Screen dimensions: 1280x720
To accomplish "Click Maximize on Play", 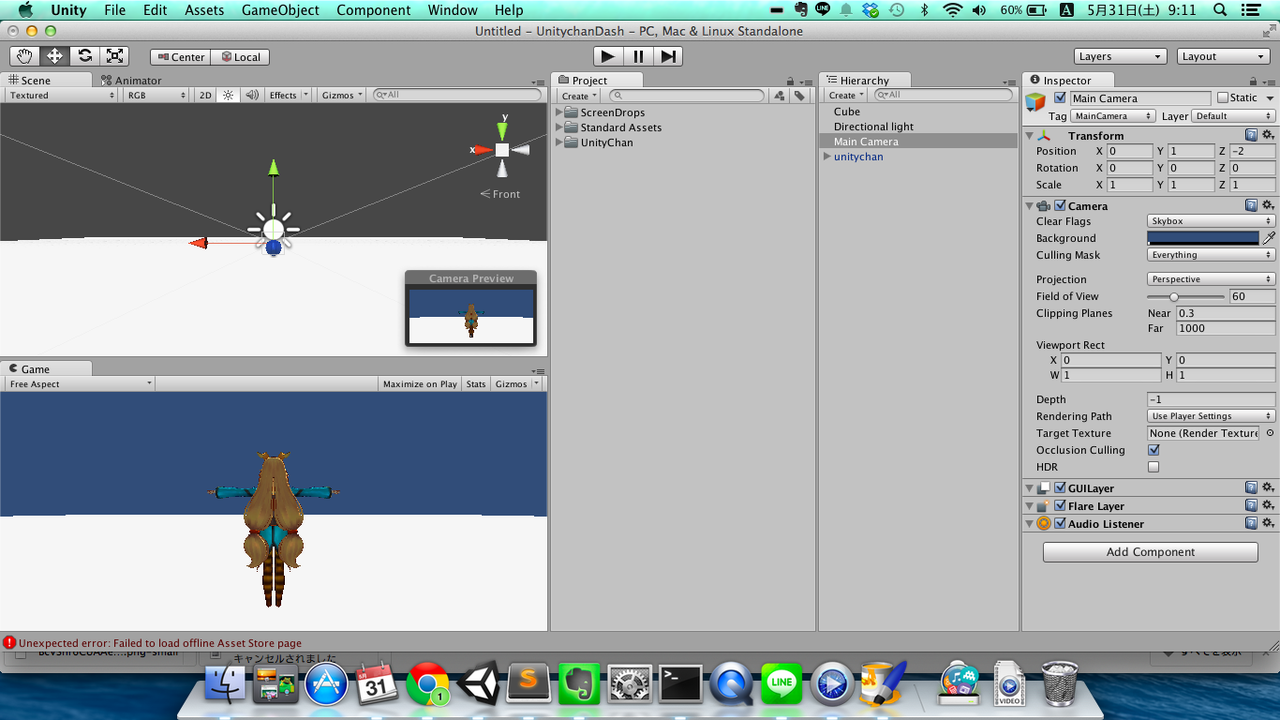I will pos(420,384).
